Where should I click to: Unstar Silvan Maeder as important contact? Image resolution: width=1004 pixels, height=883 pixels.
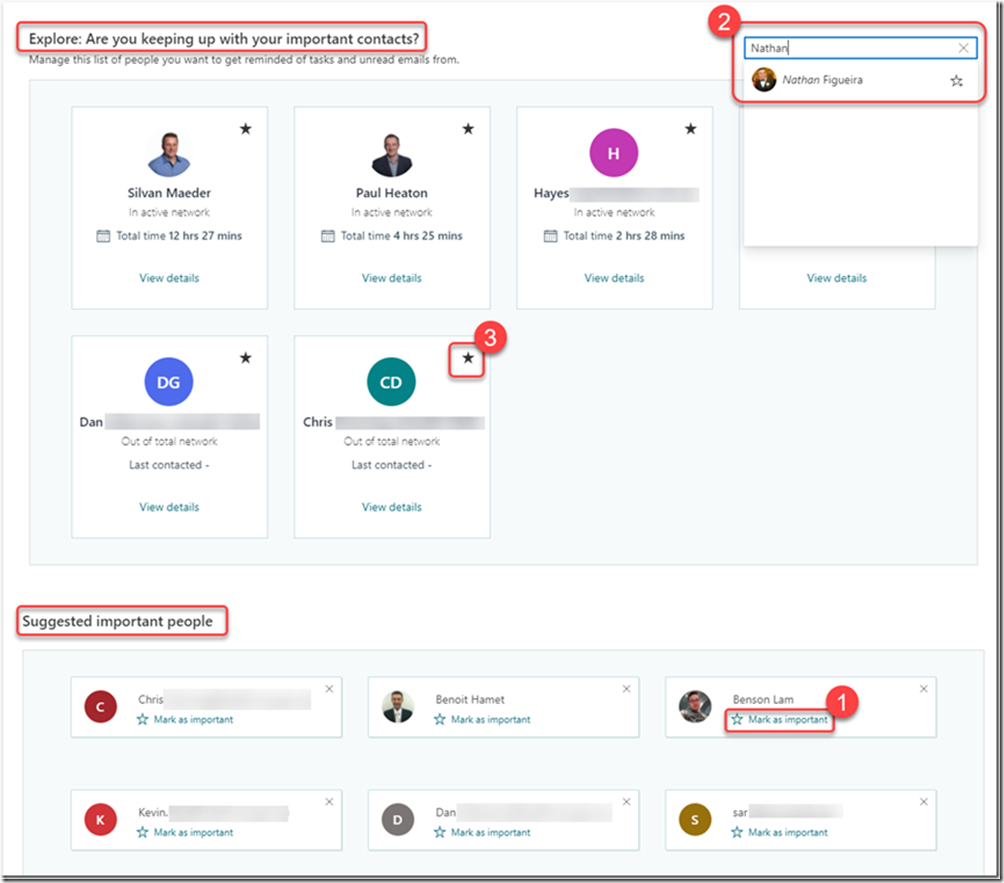[246, 129]
